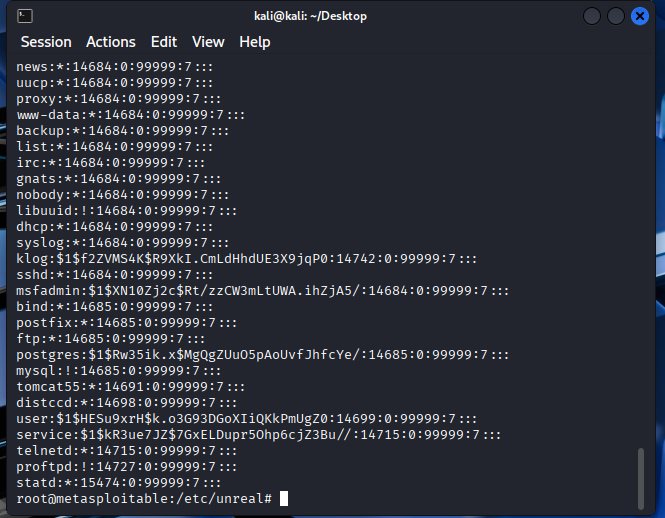Click the root@metasploitable prompt line
The width and height of the screenshot is (665, 518).
point(144,498)
